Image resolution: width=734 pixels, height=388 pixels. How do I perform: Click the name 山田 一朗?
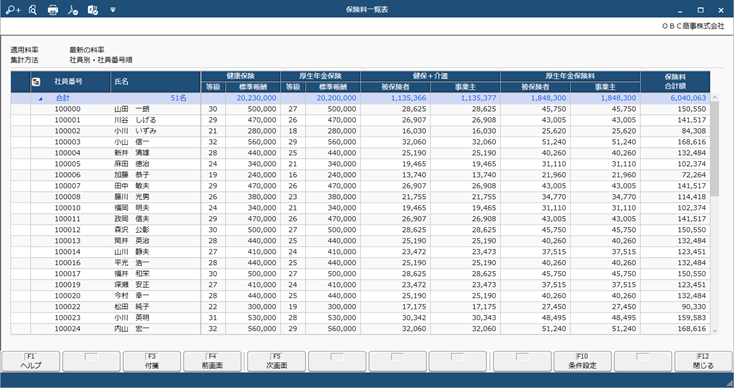tap(132, 109)
